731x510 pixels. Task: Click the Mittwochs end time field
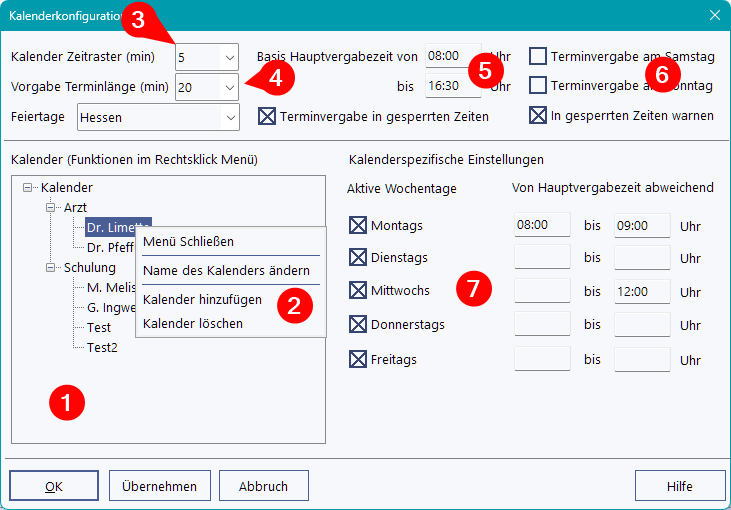pos(641,291)
